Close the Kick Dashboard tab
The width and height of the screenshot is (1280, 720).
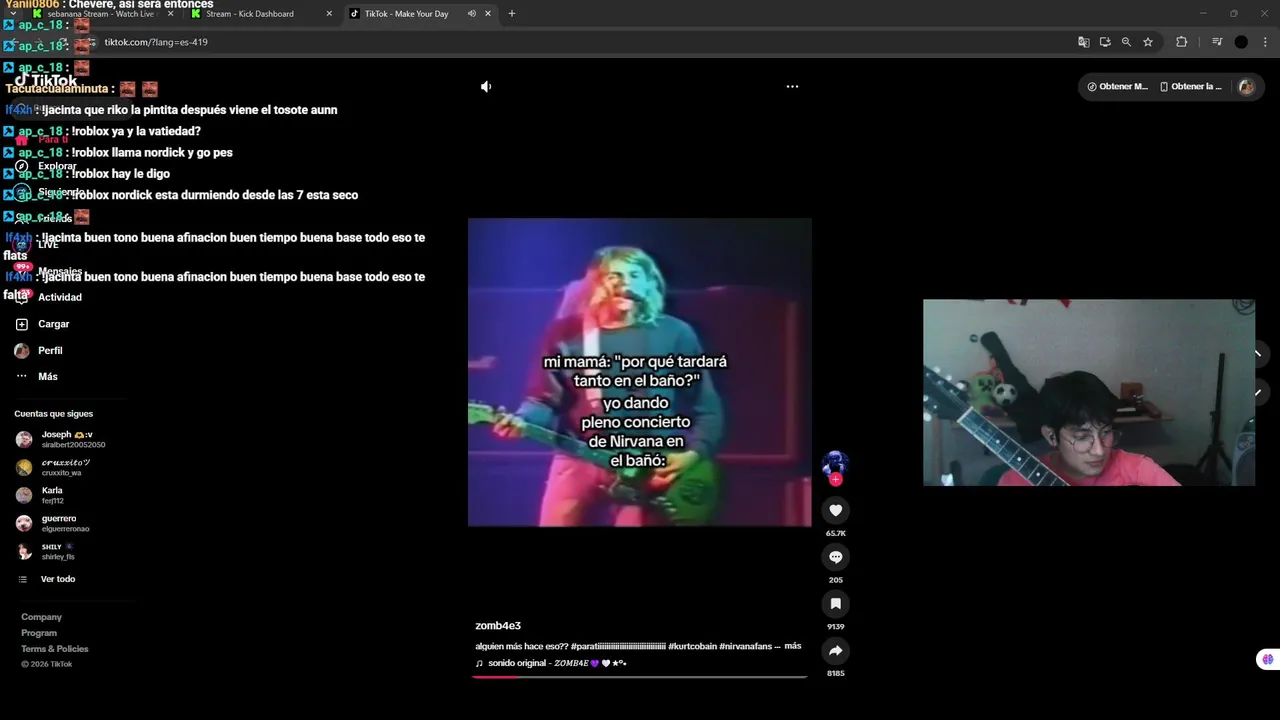click(x=329, y=14)
